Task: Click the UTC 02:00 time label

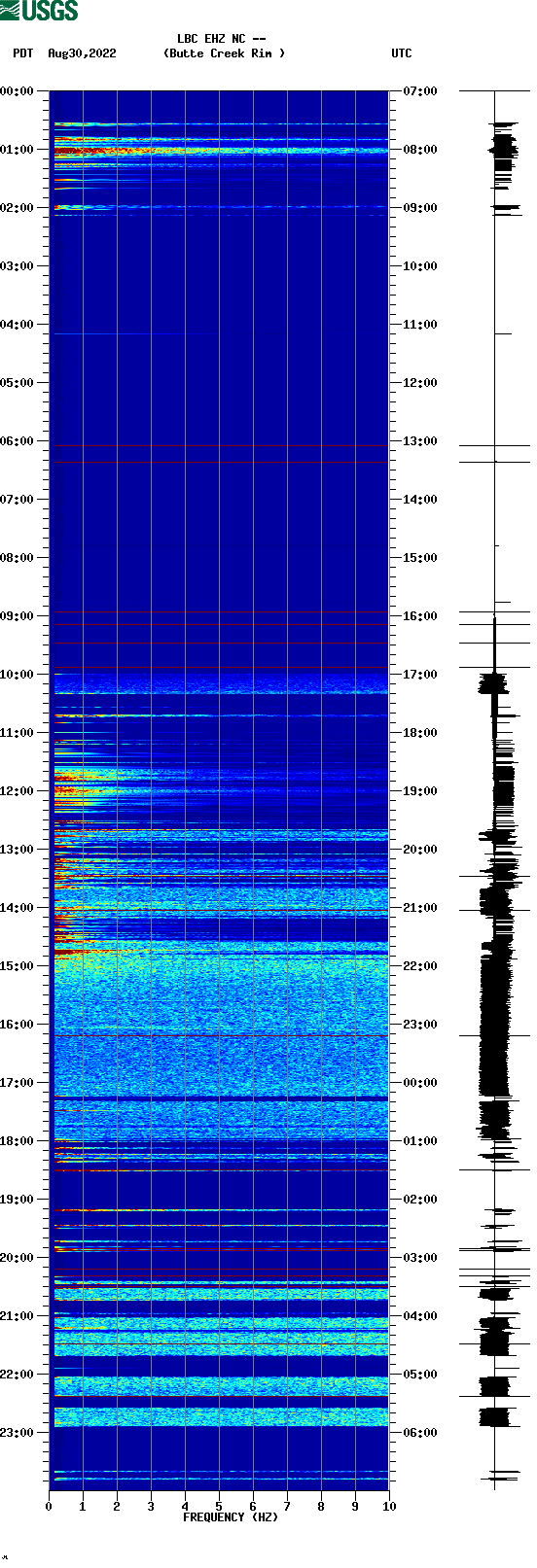Action: pos(420,1200)
